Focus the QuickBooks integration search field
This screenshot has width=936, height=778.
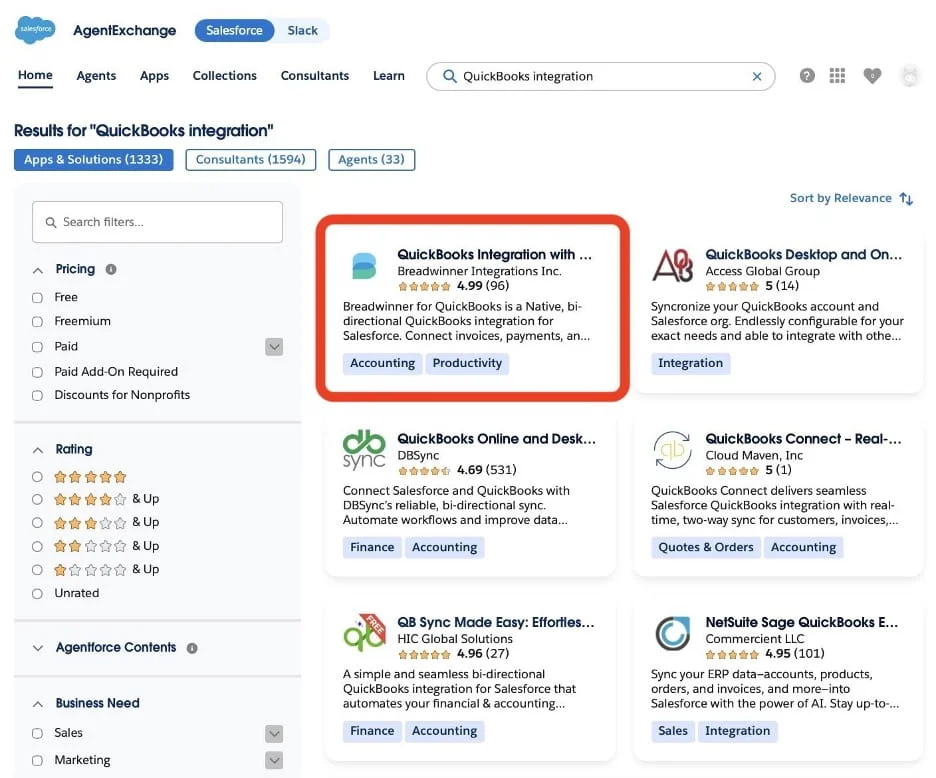(x=601, y=76)
